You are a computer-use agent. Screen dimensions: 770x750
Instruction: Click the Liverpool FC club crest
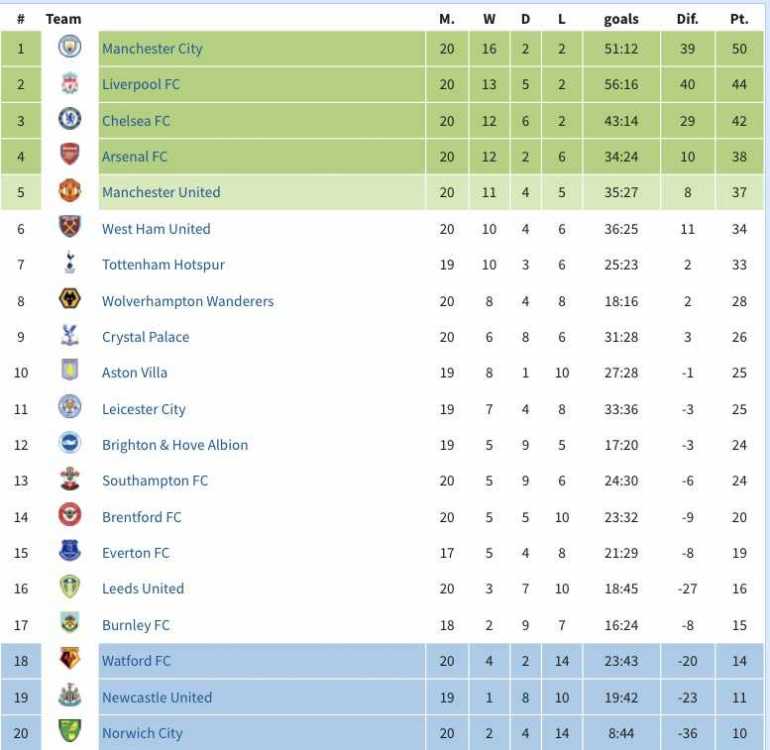click(x=70, y=83)
